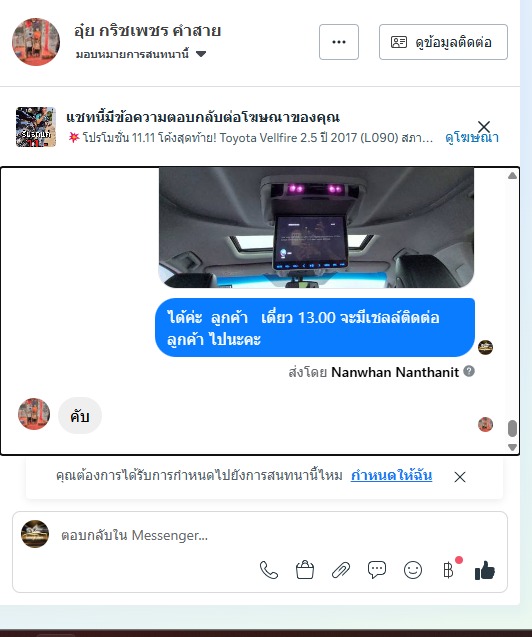The width and height of the screenshot is (532, 637).
Task: Open the ดูโฆษณา view ad link
Action: point(471,138)
